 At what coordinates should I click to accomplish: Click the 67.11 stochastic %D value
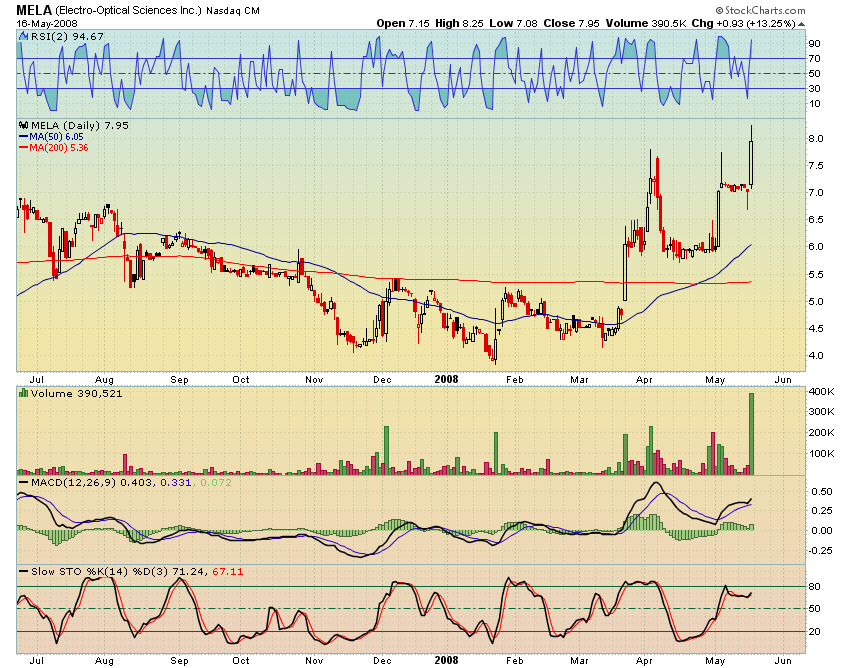coord(228,571)
